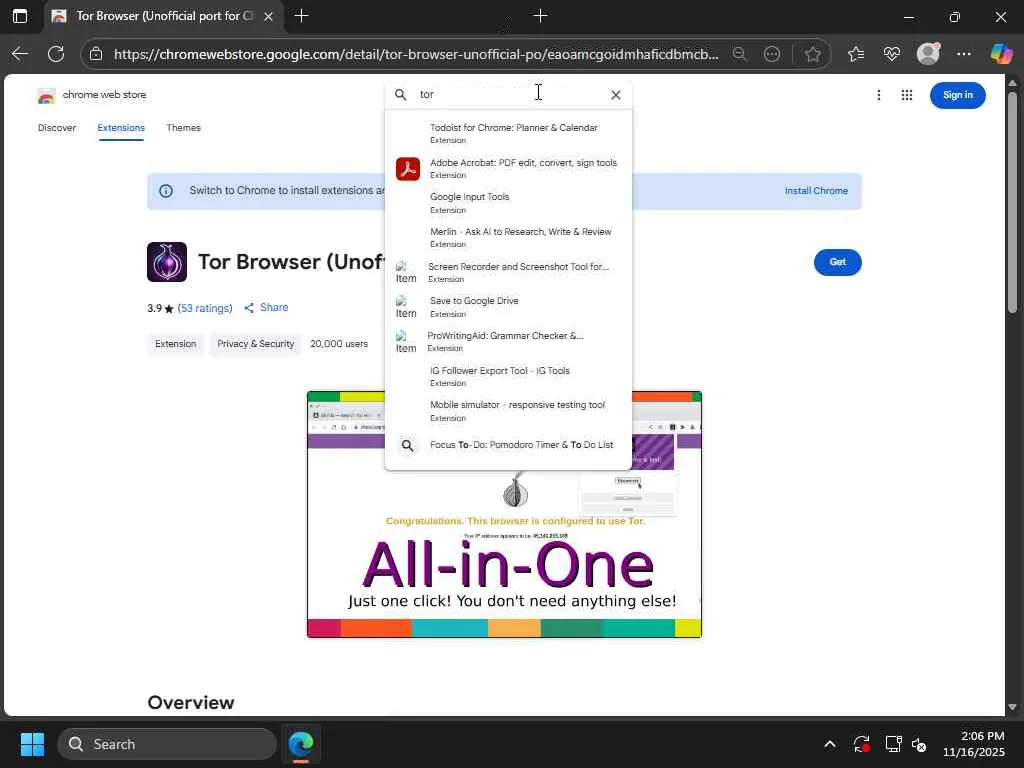
Task: Sign in to Chrome Web Store
Action: [x=957, y=95]
